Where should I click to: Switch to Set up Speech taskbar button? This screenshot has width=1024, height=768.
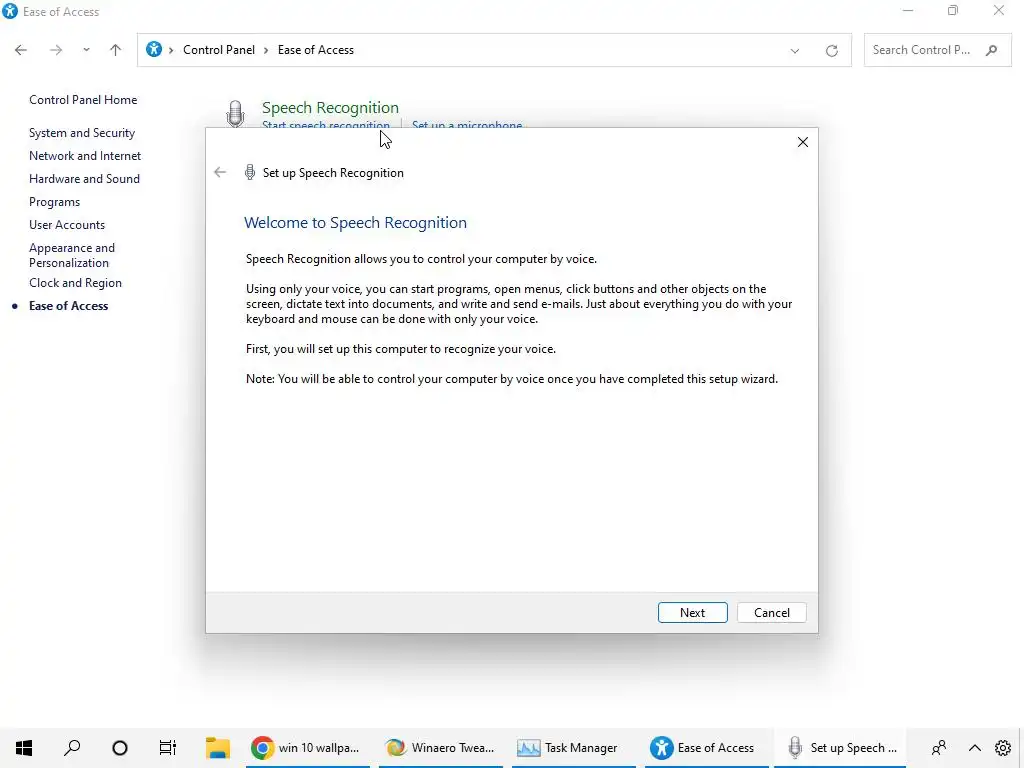[x=840, y=748]
